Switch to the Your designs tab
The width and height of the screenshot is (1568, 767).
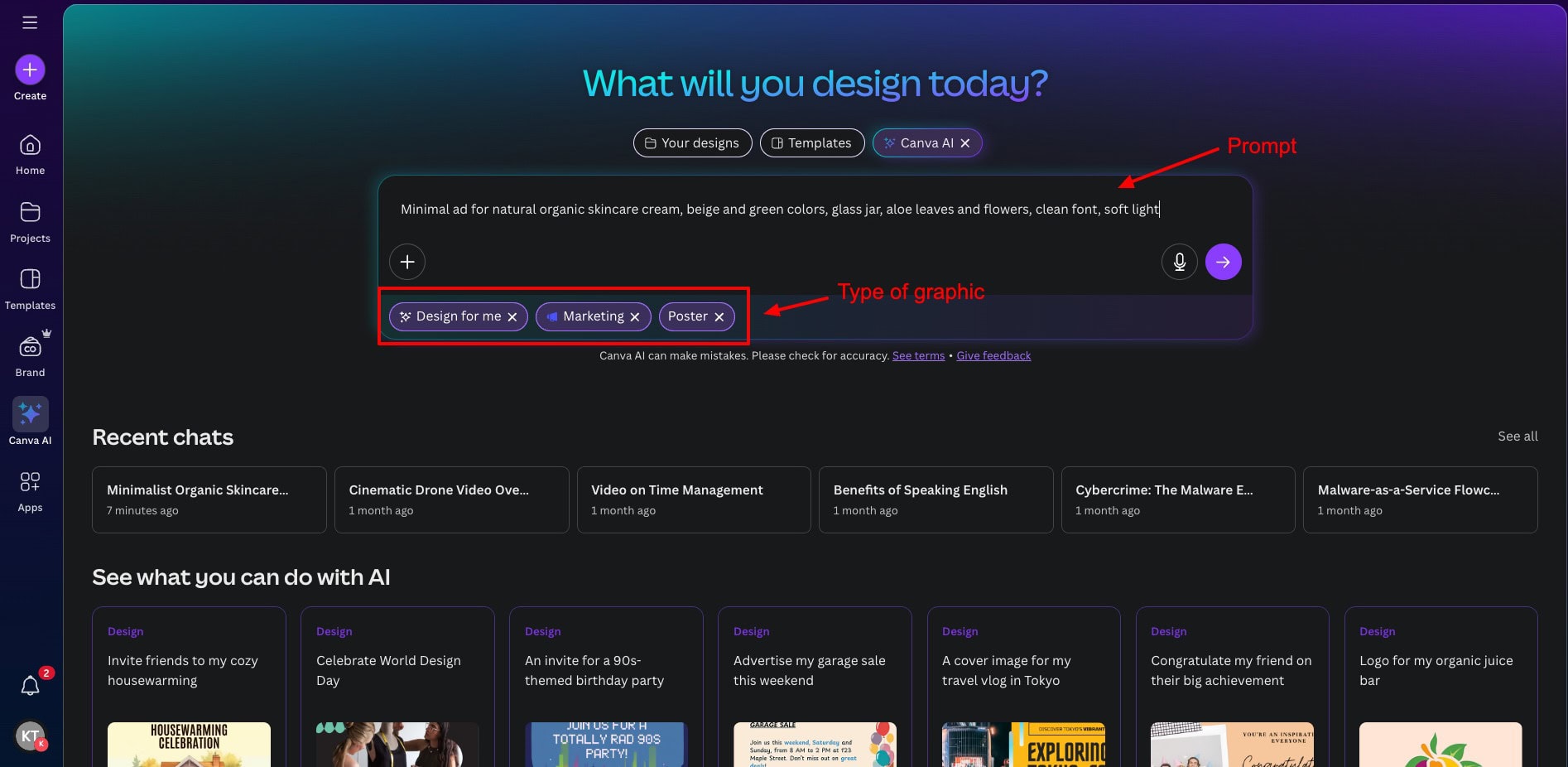(x=692, y=143)
